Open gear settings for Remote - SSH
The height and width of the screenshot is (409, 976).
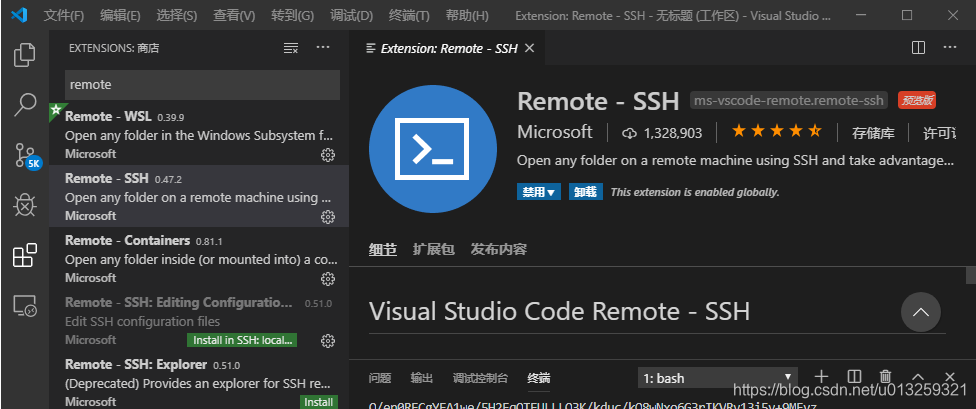(x=328, y=217)
